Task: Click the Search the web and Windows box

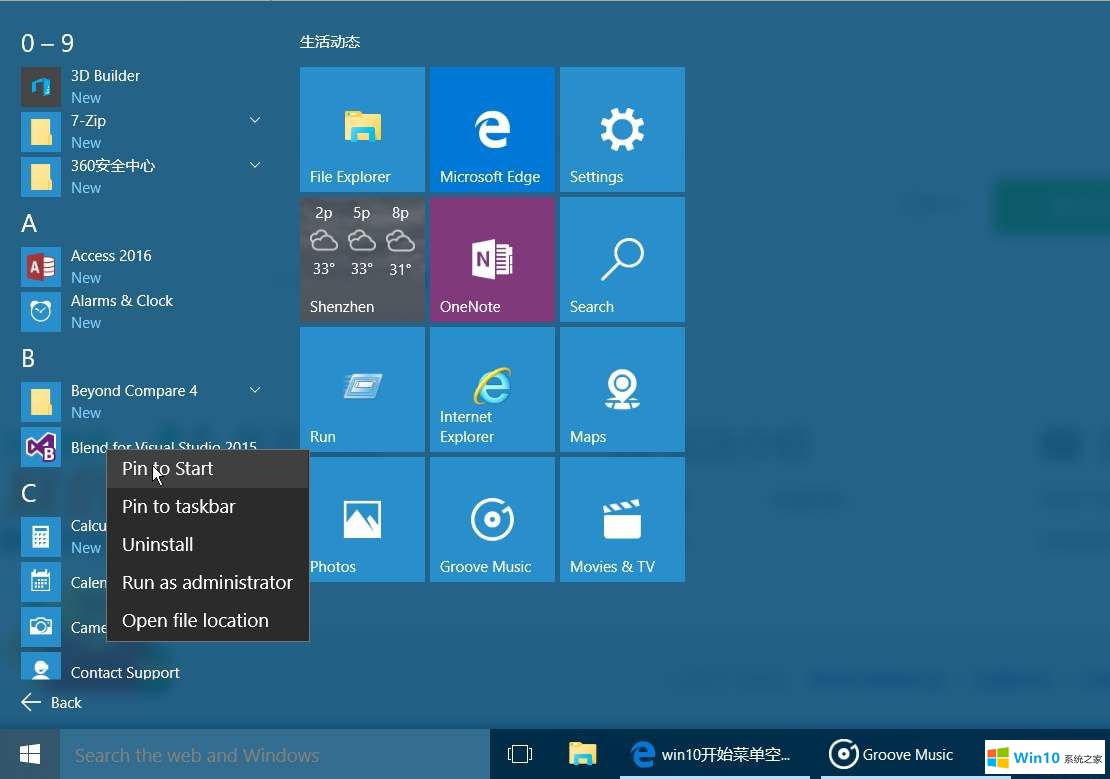Action: tap(275, 755)
